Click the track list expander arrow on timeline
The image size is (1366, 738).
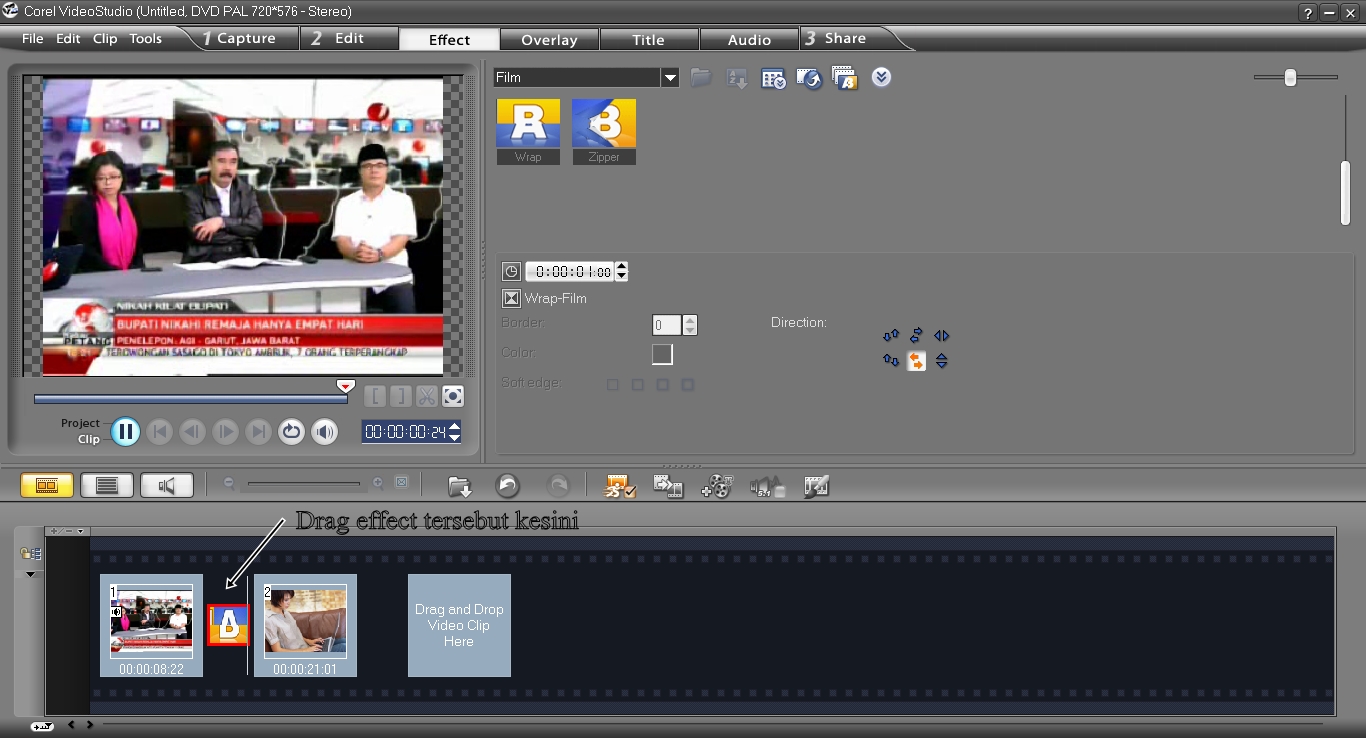[x=31, y=573]
